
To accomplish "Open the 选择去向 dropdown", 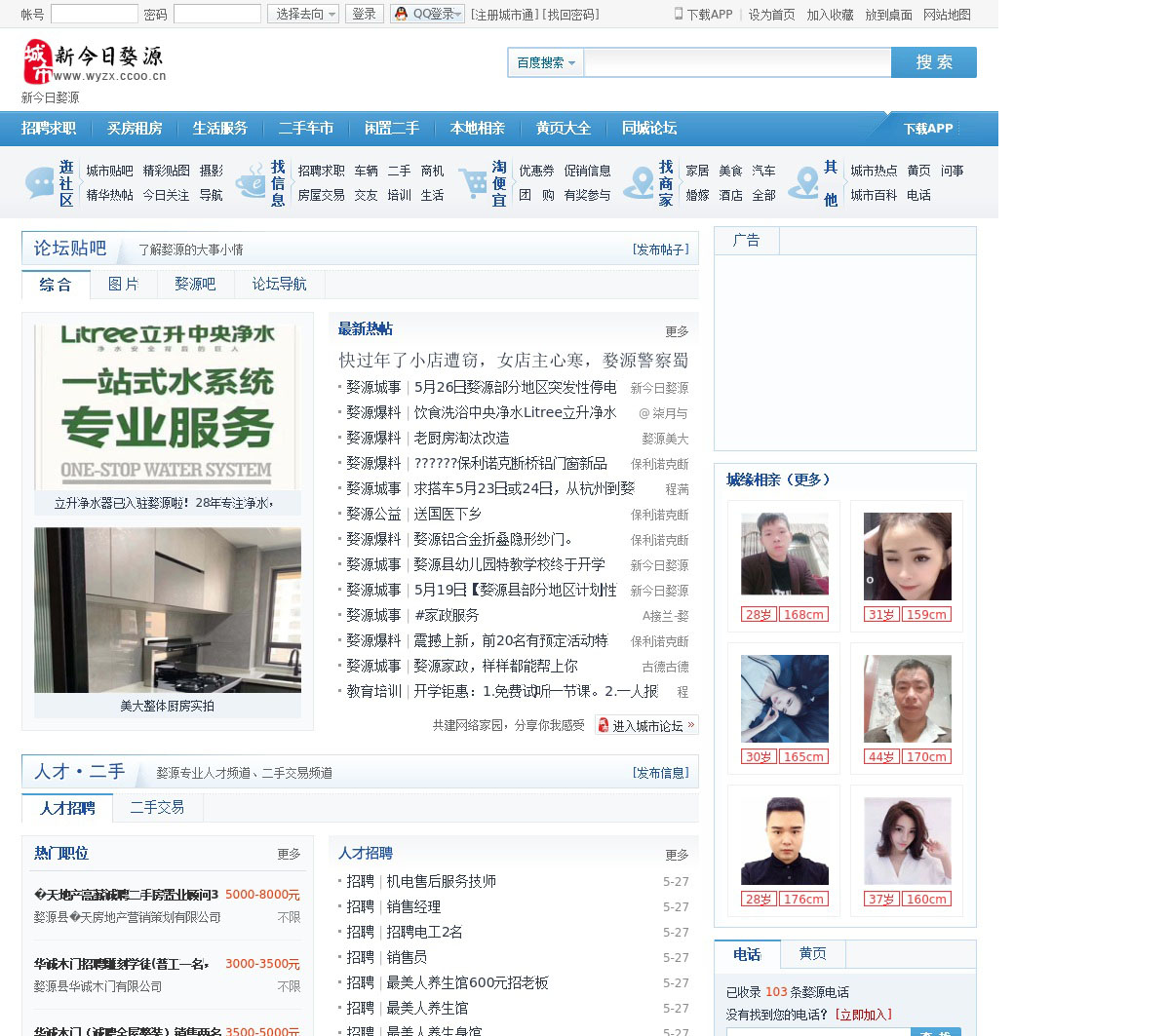I will pyautogui.click(x=303, y=14).
